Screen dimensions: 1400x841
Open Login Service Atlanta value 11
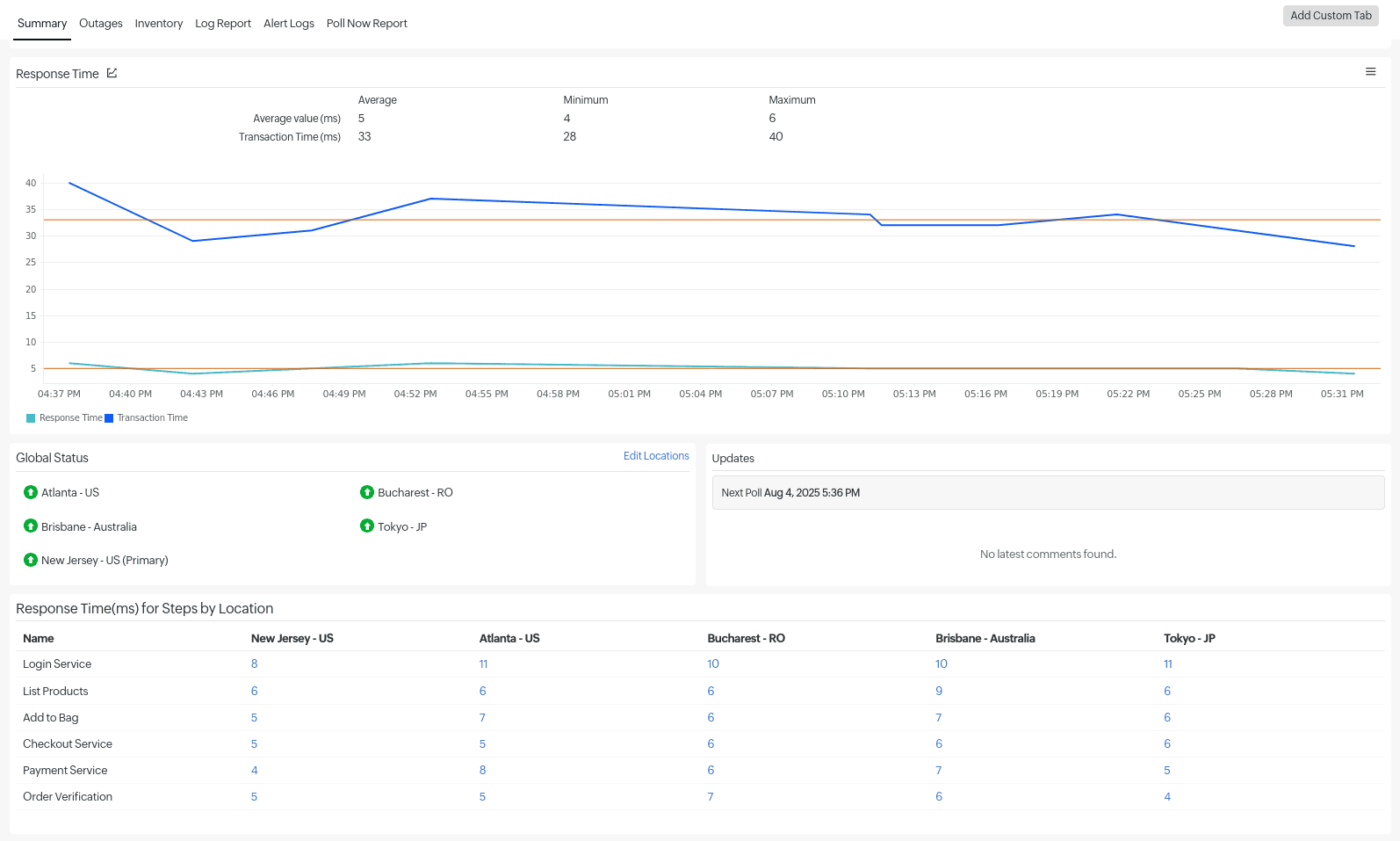(x=483, y=663)
